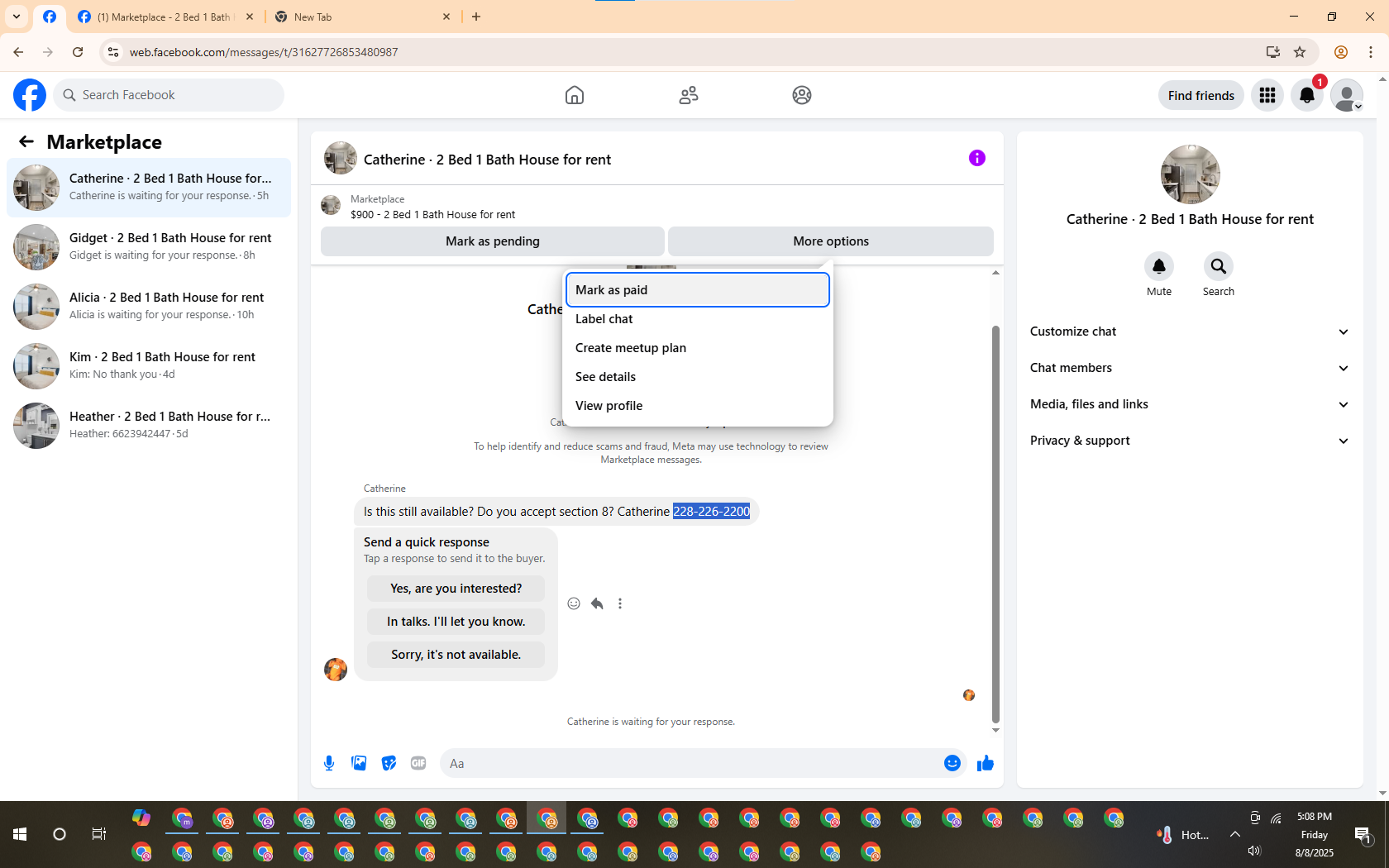
Task: Click Catherine's listing thumbnail in right panel
Action: (x=1191, y=174)
